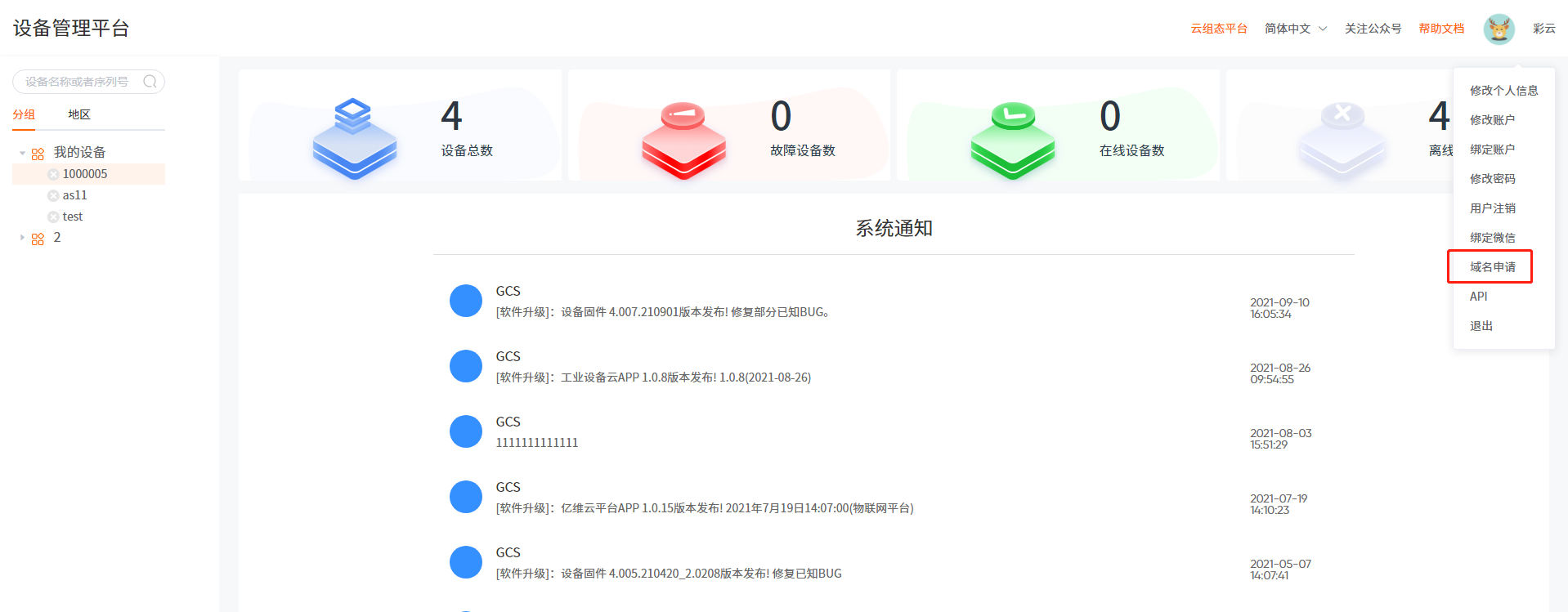Click the blue circle of first GCS notice
1568x612 pixels.
point(466,301)
